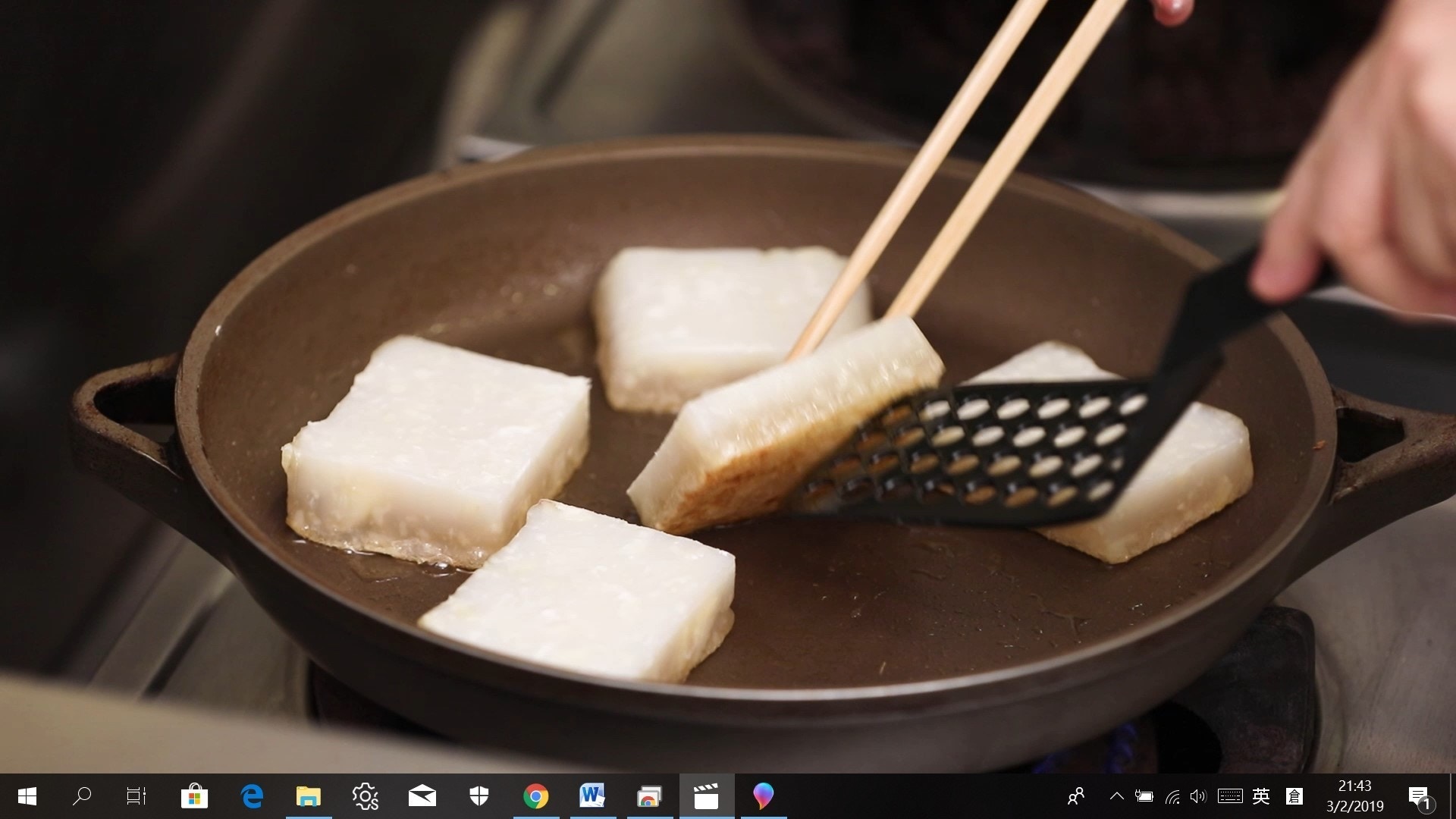The height and width of the screenshot is (819, 1456).
Task: Open the Paint 3D taskbar icon
Action: pyautogui.click(x=764, y=796)
